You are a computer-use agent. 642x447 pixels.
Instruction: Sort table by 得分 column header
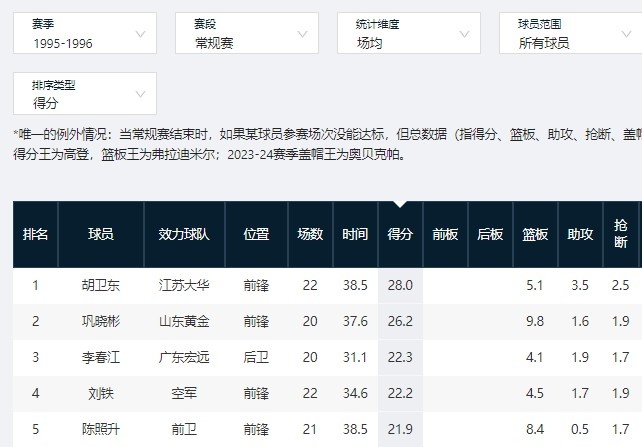(400, 234)
